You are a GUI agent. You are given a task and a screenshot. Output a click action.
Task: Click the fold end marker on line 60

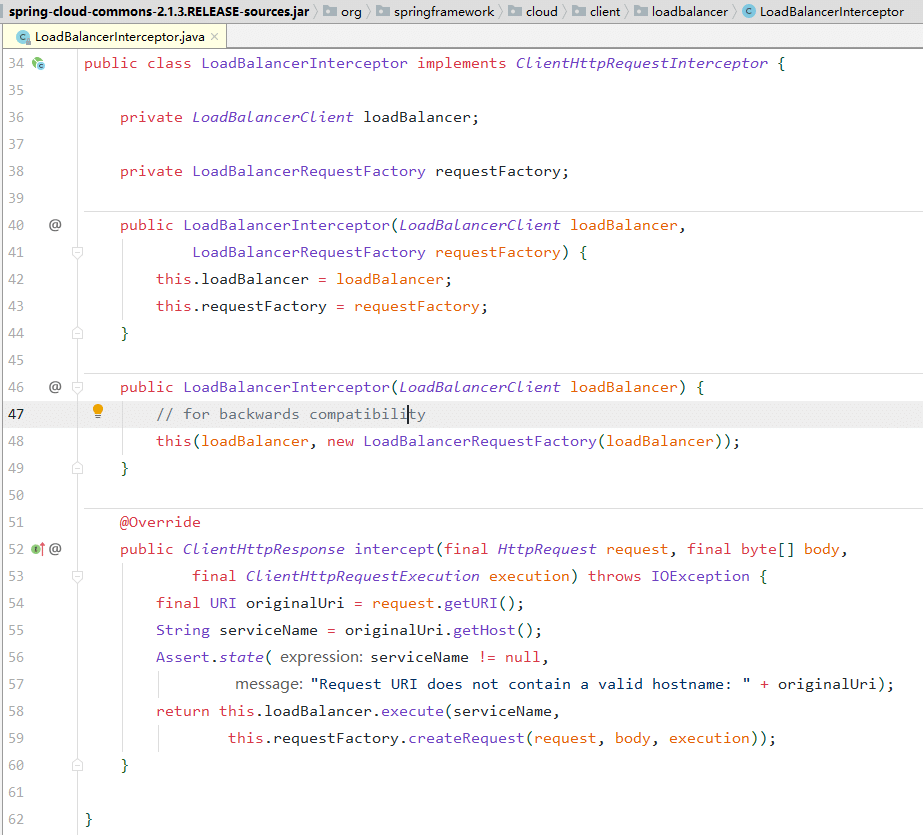click(x=77, y=766)
